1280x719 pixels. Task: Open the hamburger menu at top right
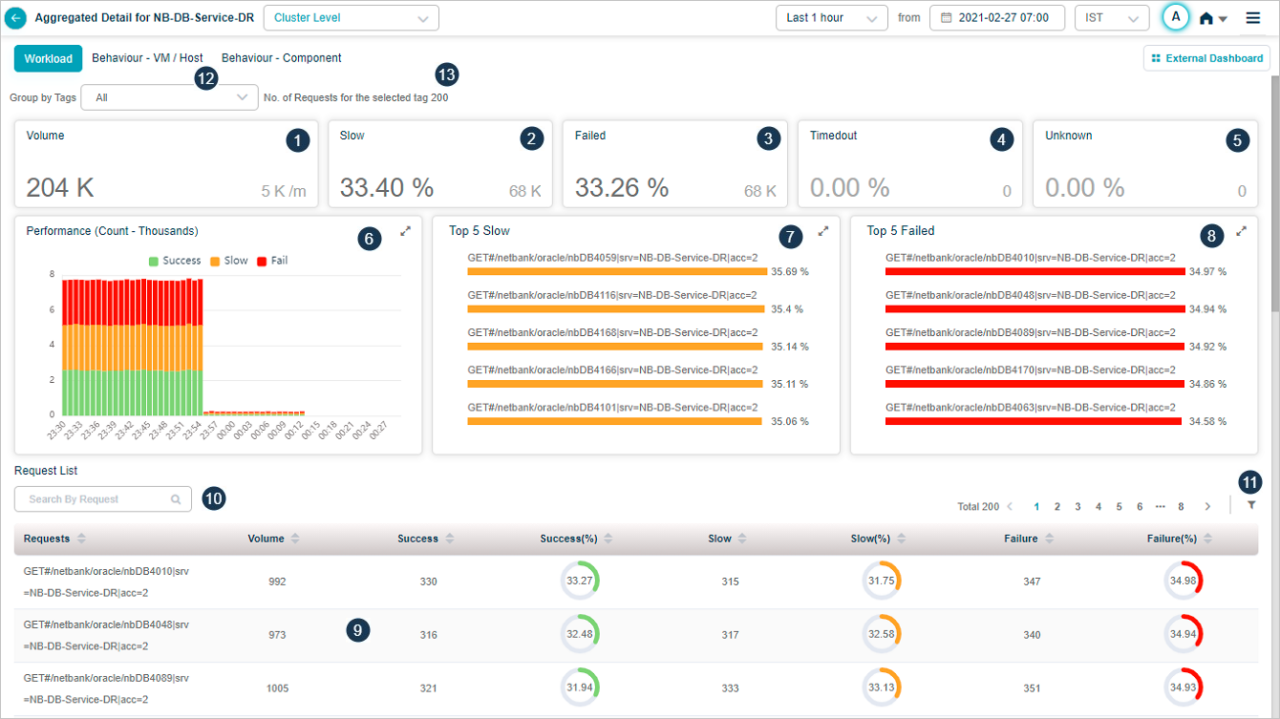coord(1252,17)
